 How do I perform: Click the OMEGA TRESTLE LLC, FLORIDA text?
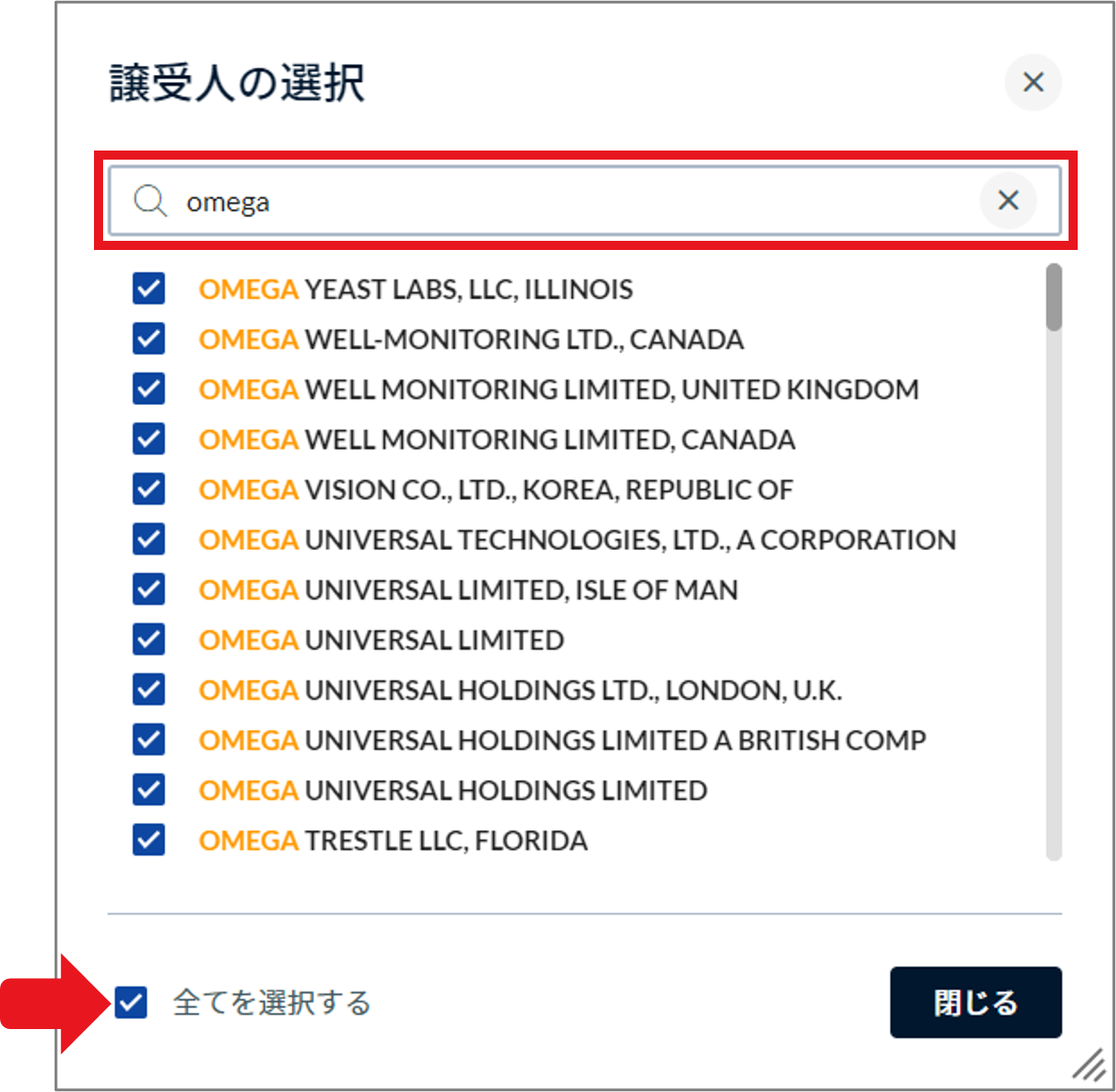click(x=393, y=840)
